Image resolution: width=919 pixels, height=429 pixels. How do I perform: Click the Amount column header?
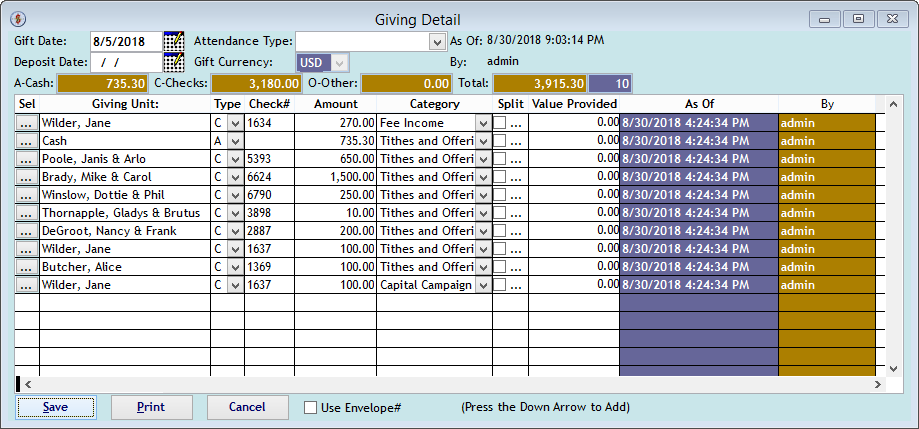tap(335, 104)
